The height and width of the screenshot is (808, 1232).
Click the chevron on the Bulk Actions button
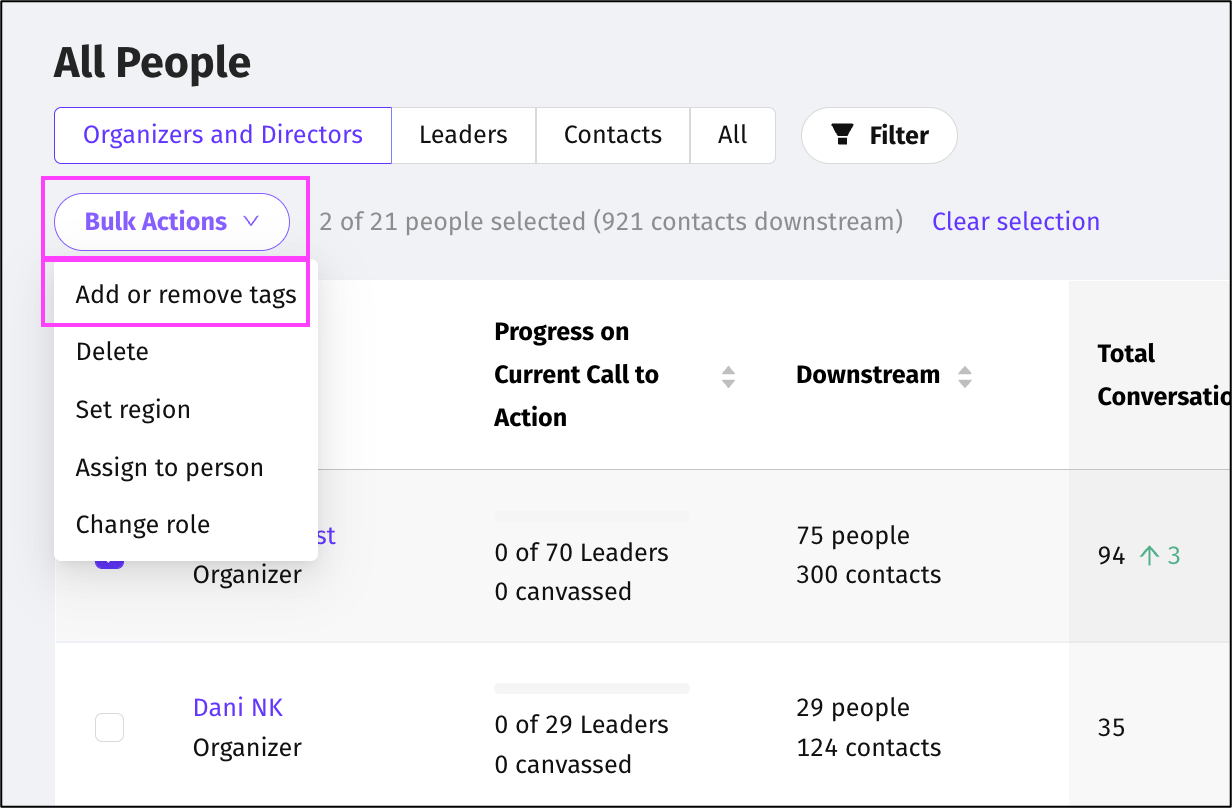(251, 222)
